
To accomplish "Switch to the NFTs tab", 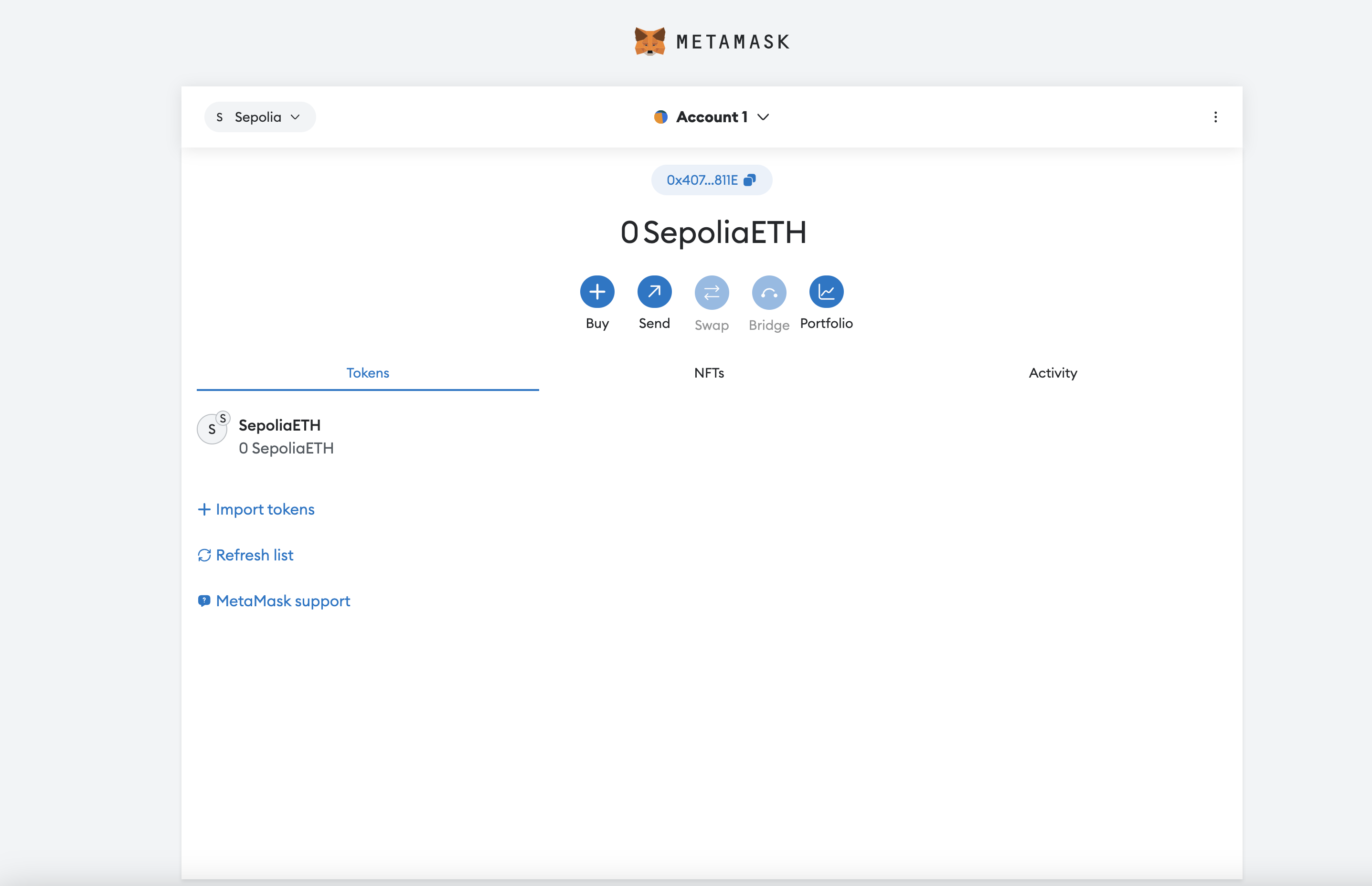I will (709, 373).
